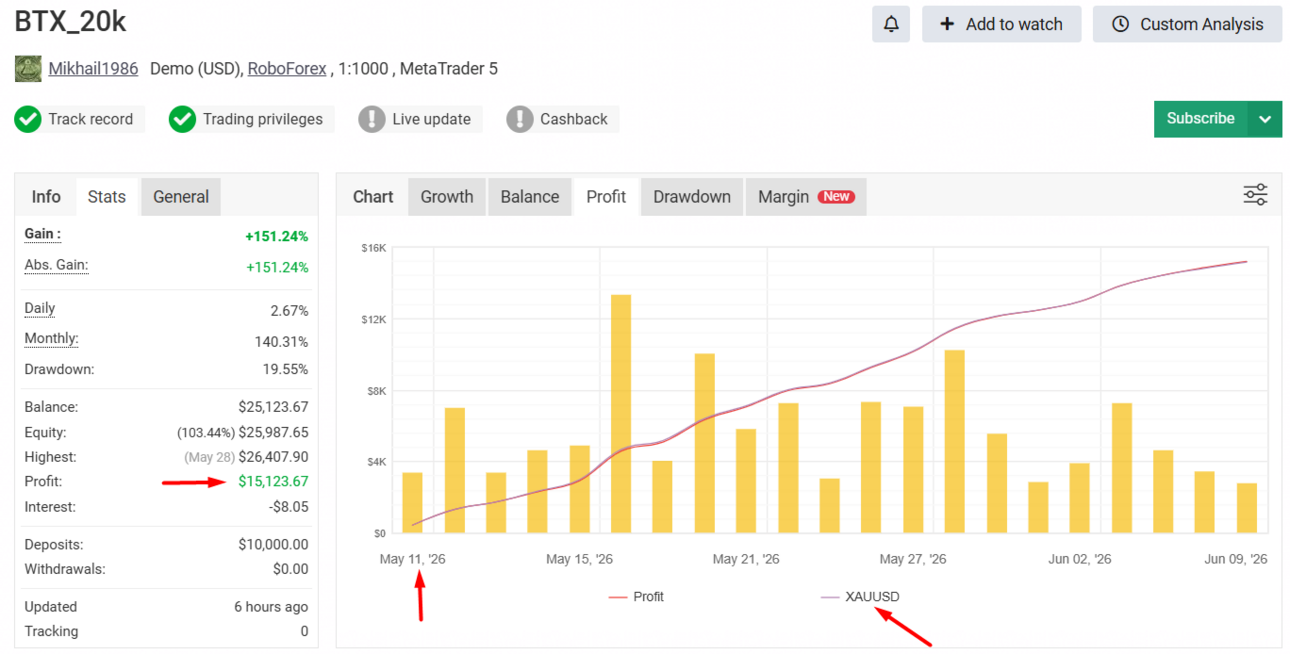1290x654 pixels.
Task: Open chart settings sliders icon
Action: pyautogui.click(x=1255, y=195)
